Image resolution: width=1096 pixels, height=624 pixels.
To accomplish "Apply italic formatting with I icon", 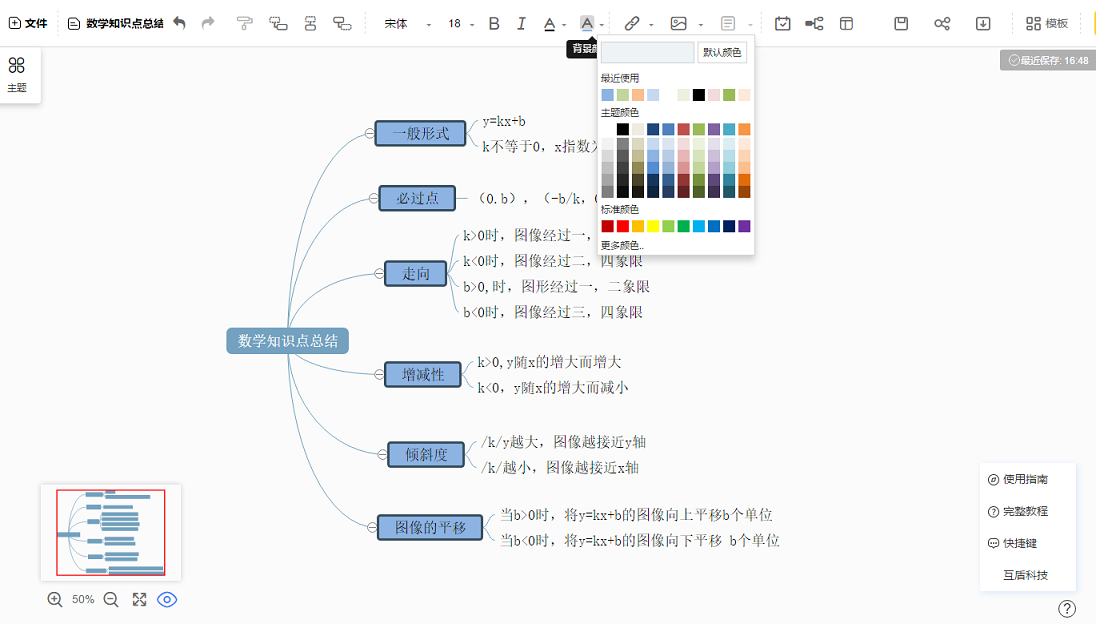I will point(521,23).
